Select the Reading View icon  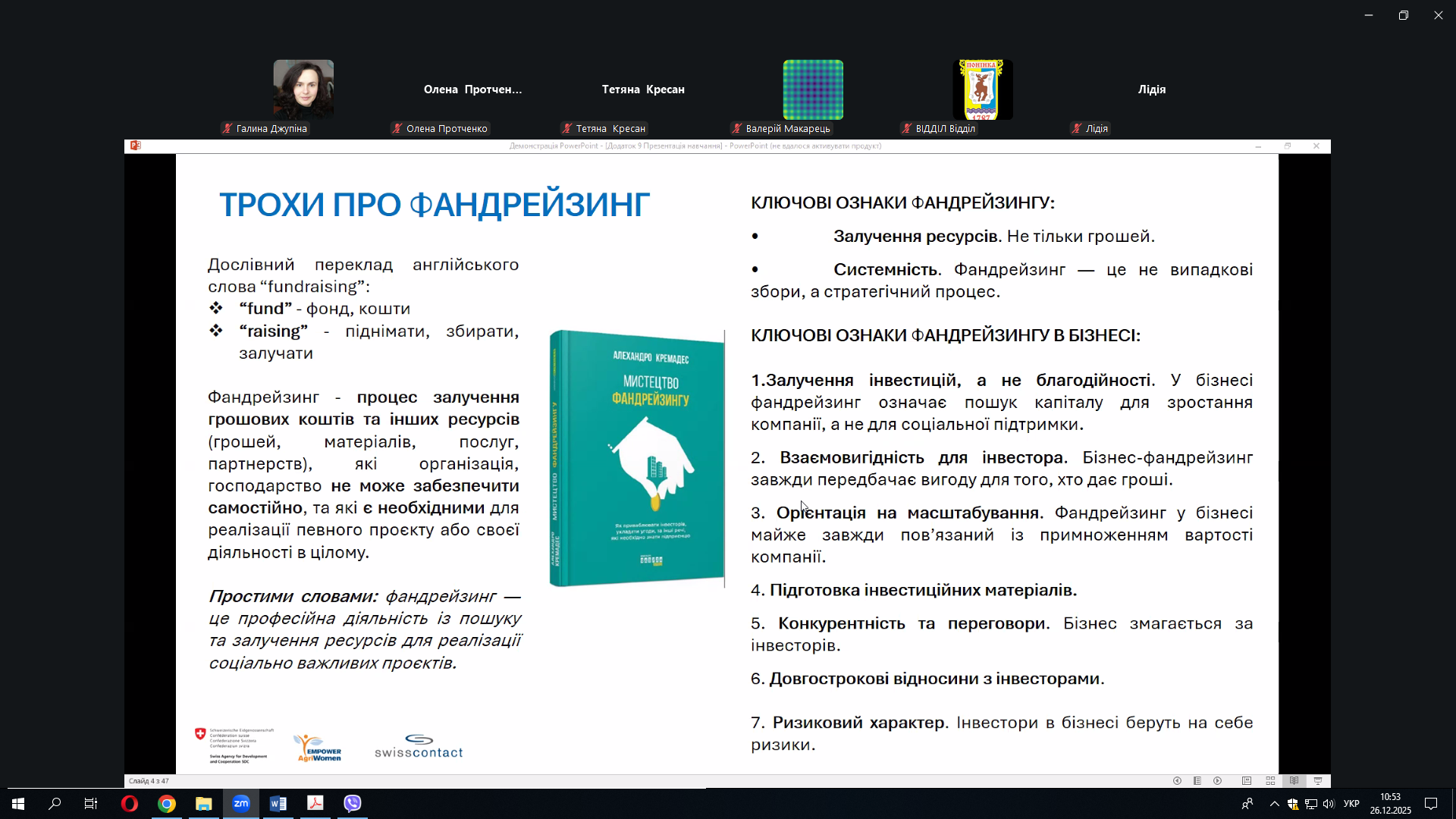coord(1294,781)
